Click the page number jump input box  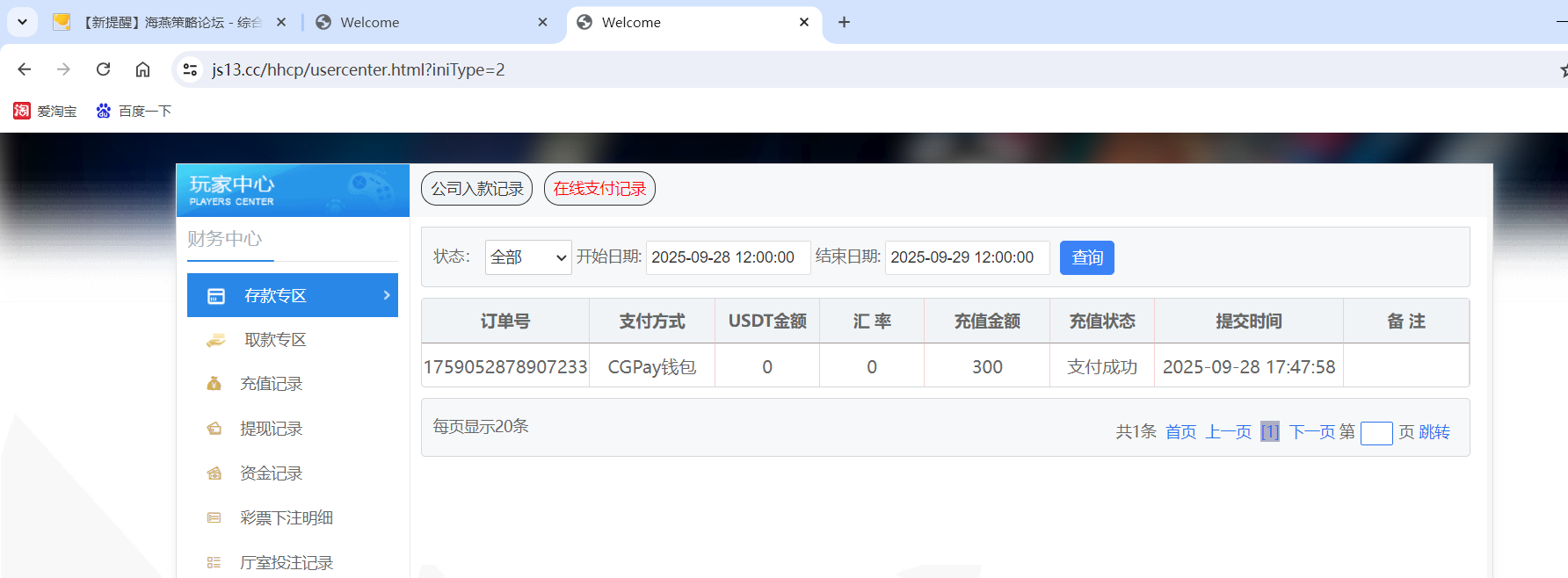point(1376,433)
